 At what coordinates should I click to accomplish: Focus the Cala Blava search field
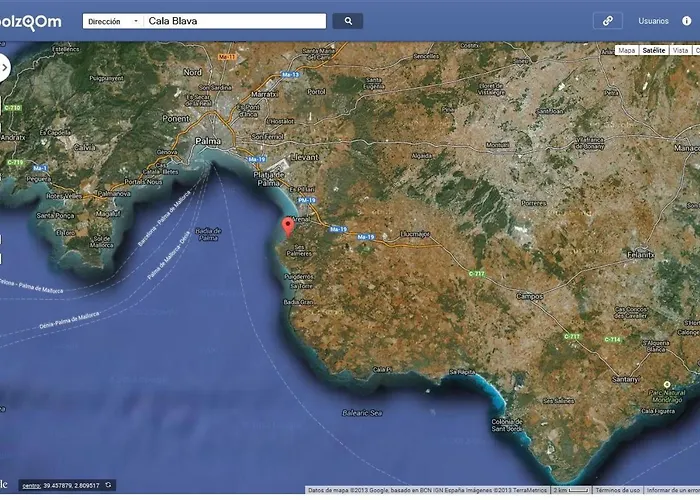tap(235, 21)
